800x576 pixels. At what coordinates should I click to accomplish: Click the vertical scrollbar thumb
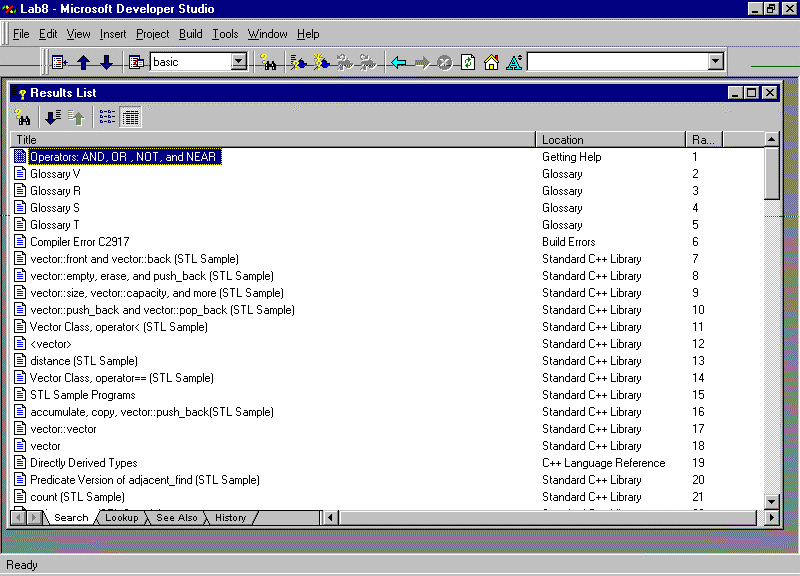(x=771, y=173)
